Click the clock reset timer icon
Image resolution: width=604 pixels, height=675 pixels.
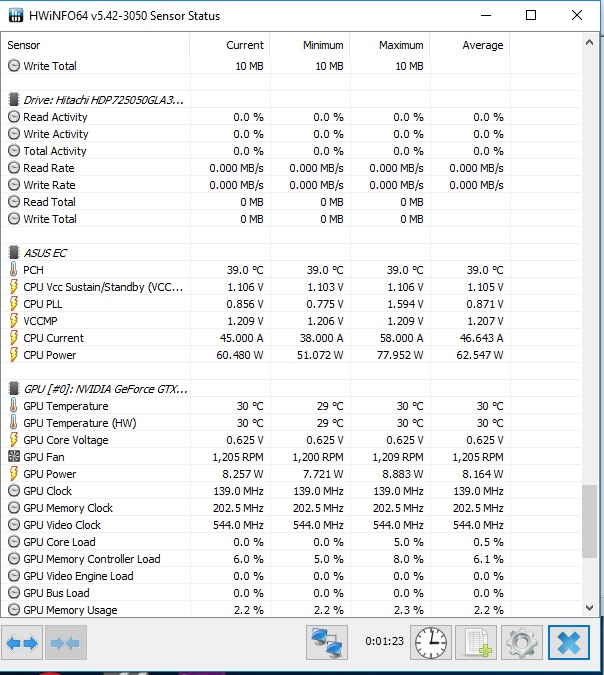click(431, 642)
